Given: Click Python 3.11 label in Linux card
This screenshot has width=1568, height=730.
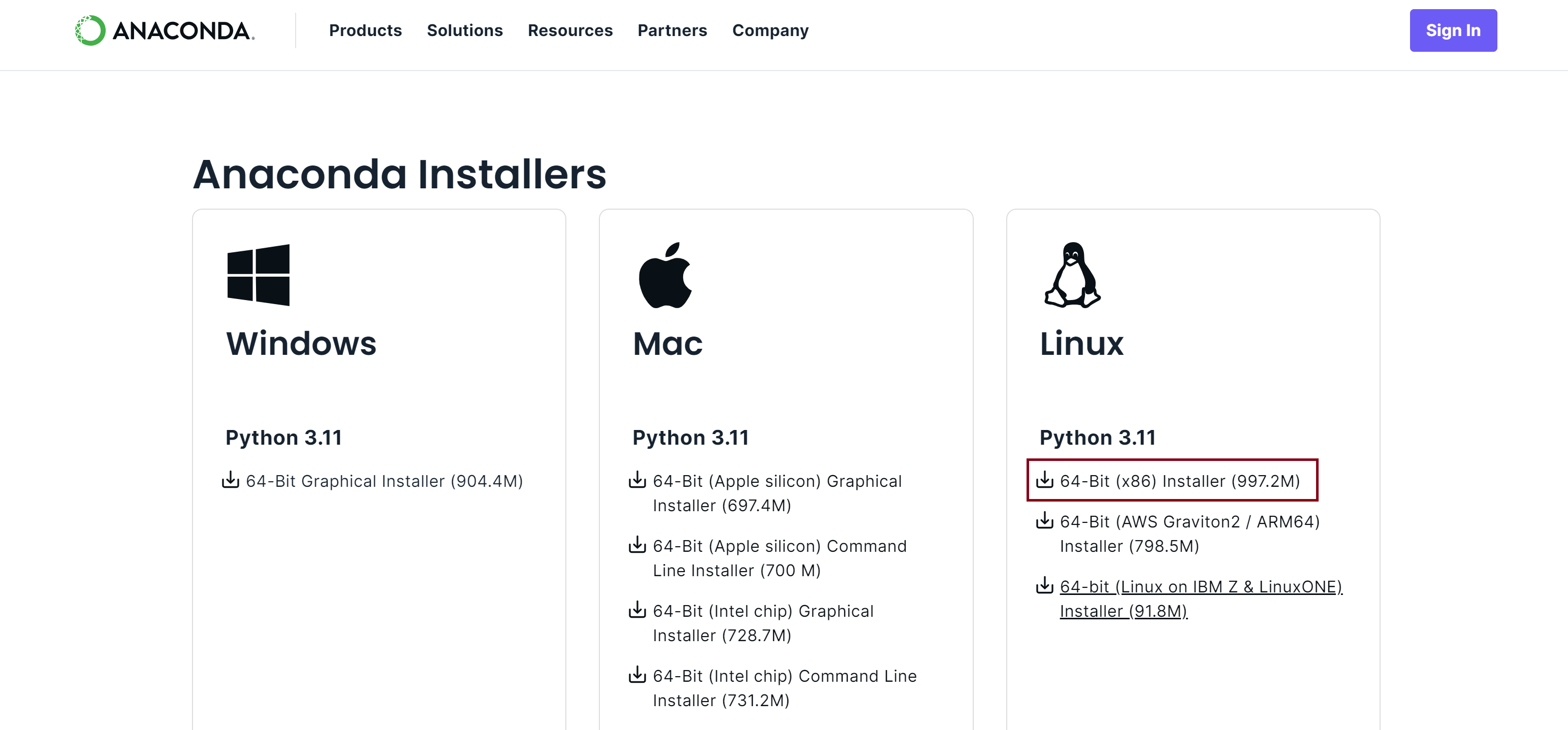Looking at the screenshot, I should click(1098, 438).
